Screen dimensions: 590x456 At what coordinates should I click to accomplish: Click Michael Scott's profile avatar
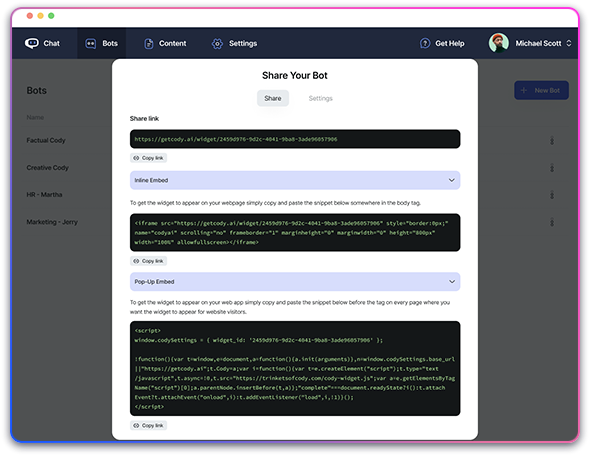tap(499, 43)
